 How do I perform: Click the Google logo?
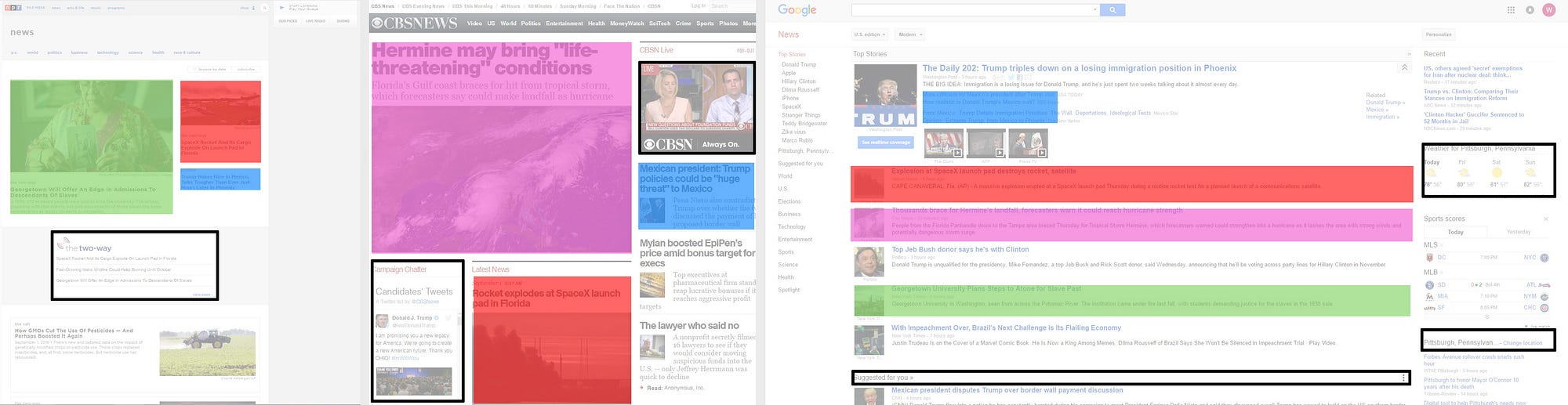[797, 9]
